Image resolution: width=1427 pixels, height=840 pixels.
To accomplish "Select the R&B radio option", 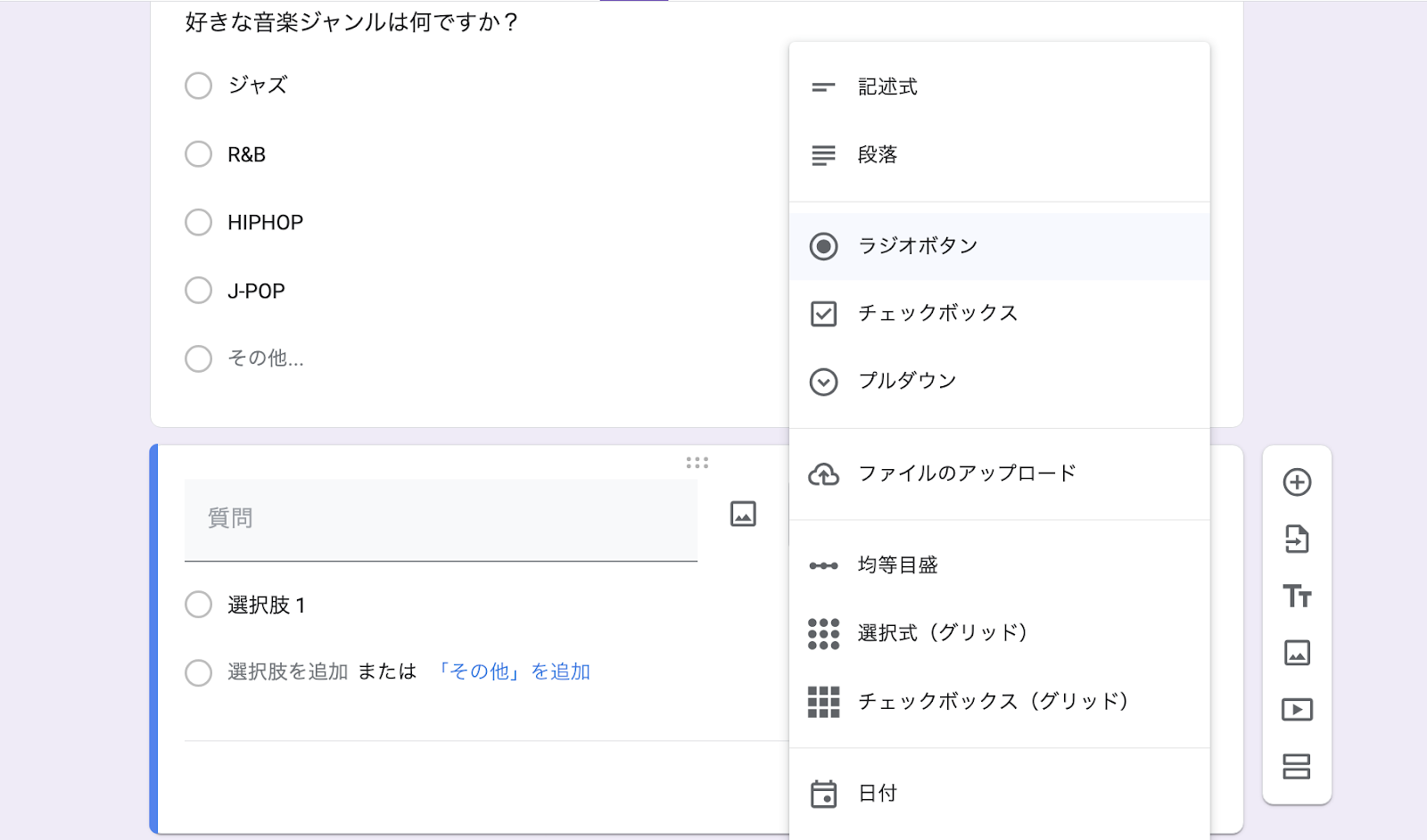I will [x=199, y=154].
